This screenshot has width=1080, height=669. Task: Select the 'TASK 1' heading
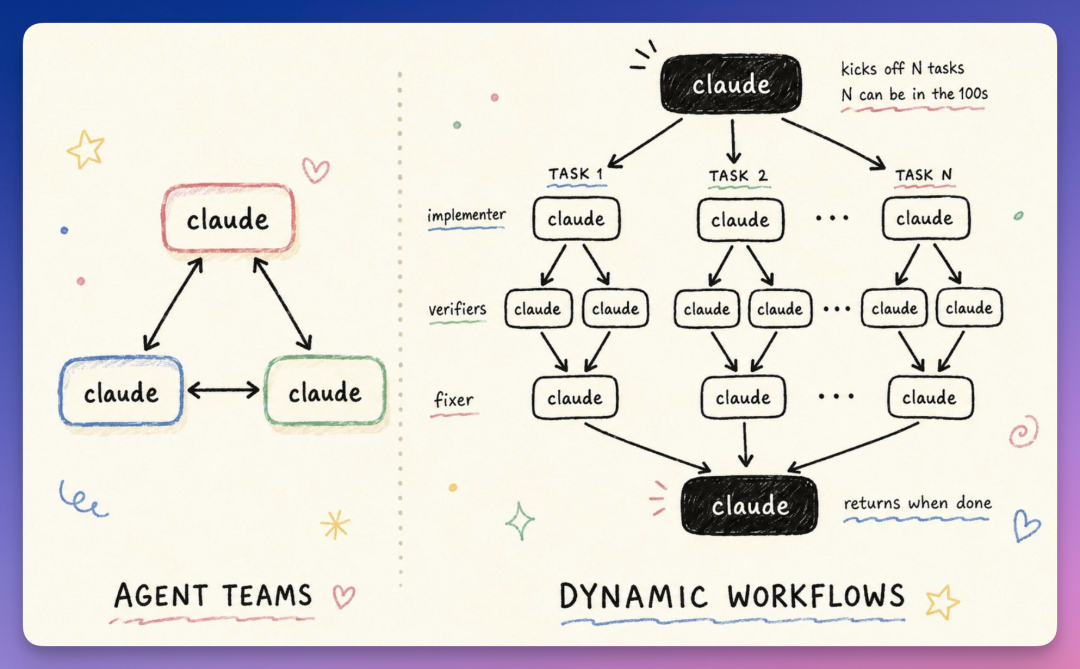coord(576,174)
